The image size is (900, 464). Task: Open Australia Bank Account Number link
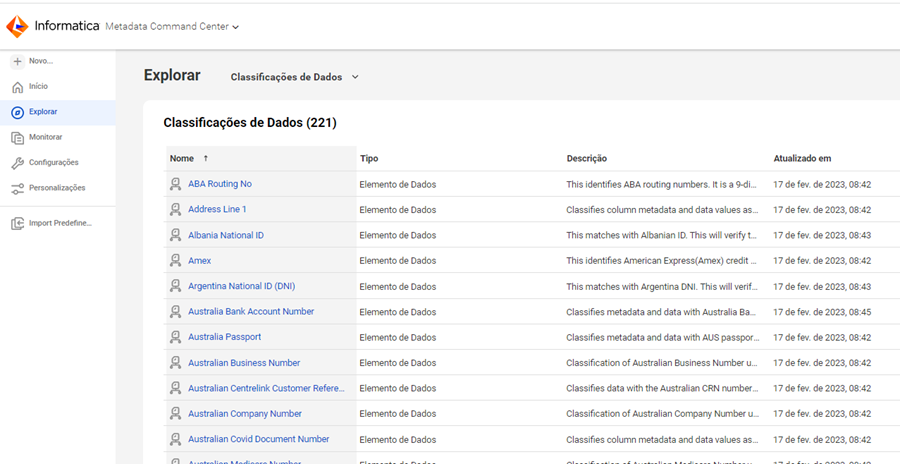click(x=251, y=311)
